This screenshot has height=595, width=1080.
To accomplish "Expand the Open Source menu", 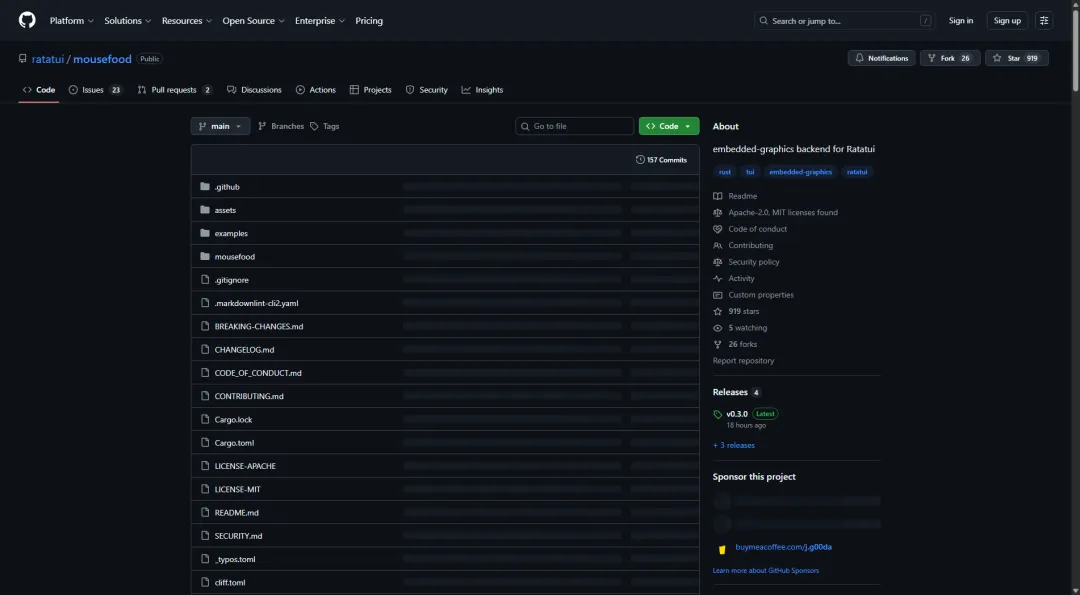I will tap(253, 21).
